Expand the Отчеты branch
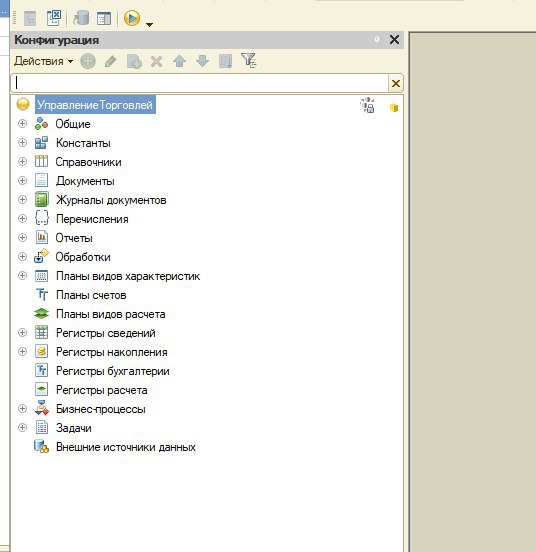The height and width of the screenshot is (552, 536). point(22,238)
